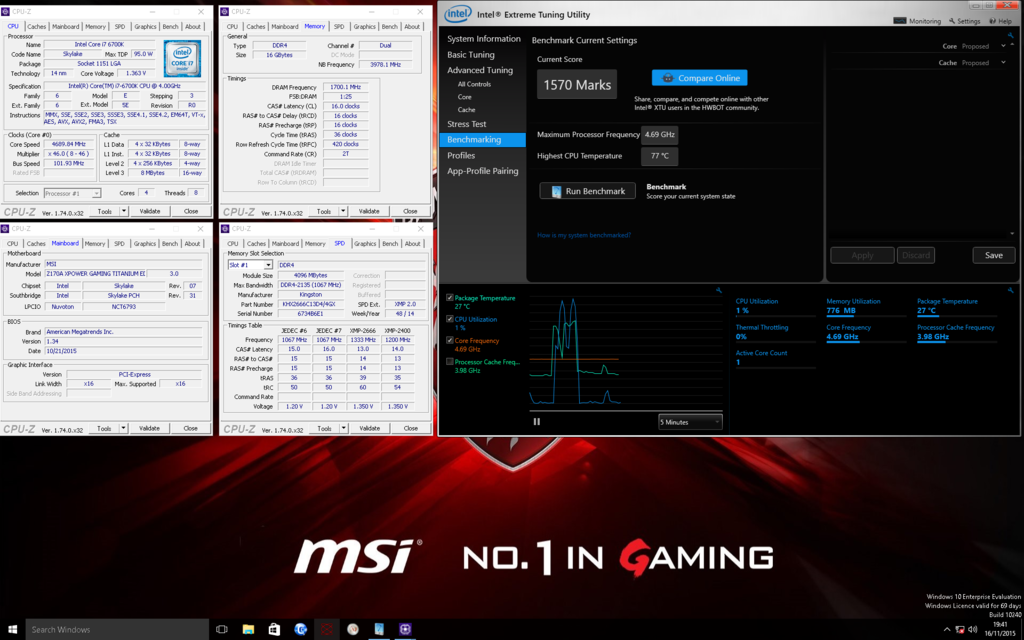Click the red icon on the taskbar
Image resolution: width=1024 pixels, height=640 pixels.
point(327,630)
